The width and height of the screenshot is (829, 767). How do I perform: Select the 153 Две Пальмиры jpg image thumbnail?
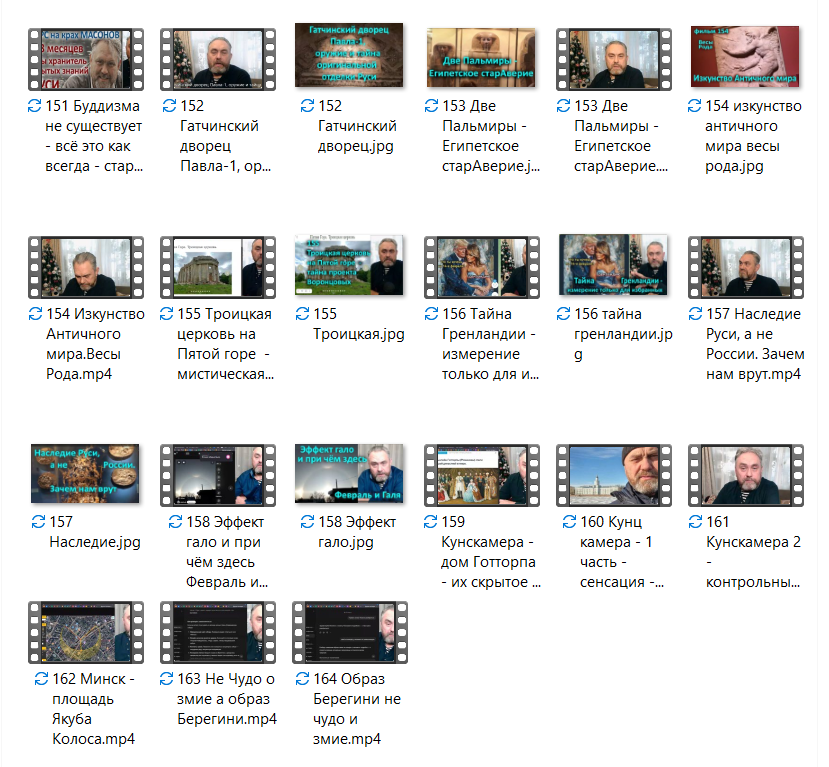point(481,58)
